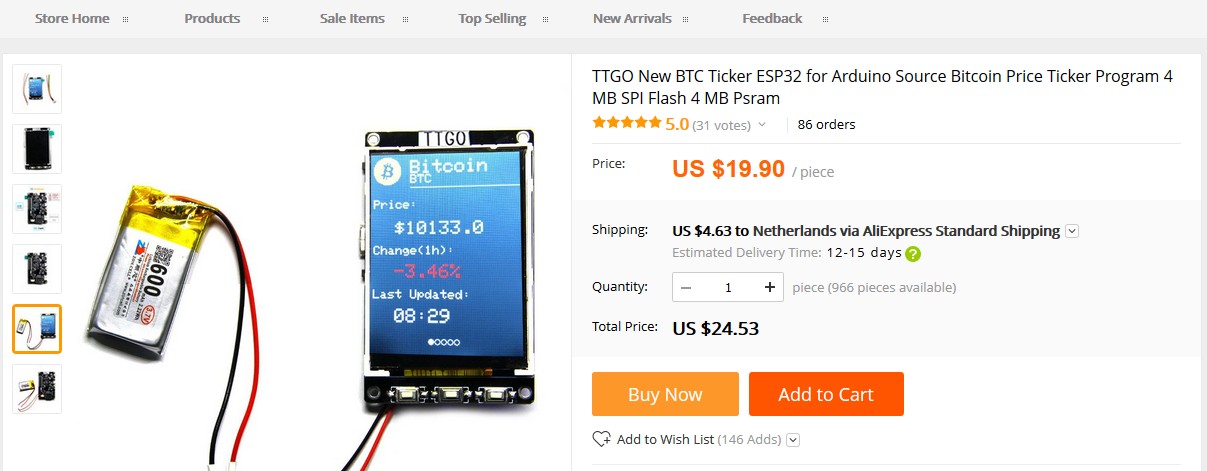Click the five-star rating icons
Screen dimensions: 1207x471
point(626,123)
